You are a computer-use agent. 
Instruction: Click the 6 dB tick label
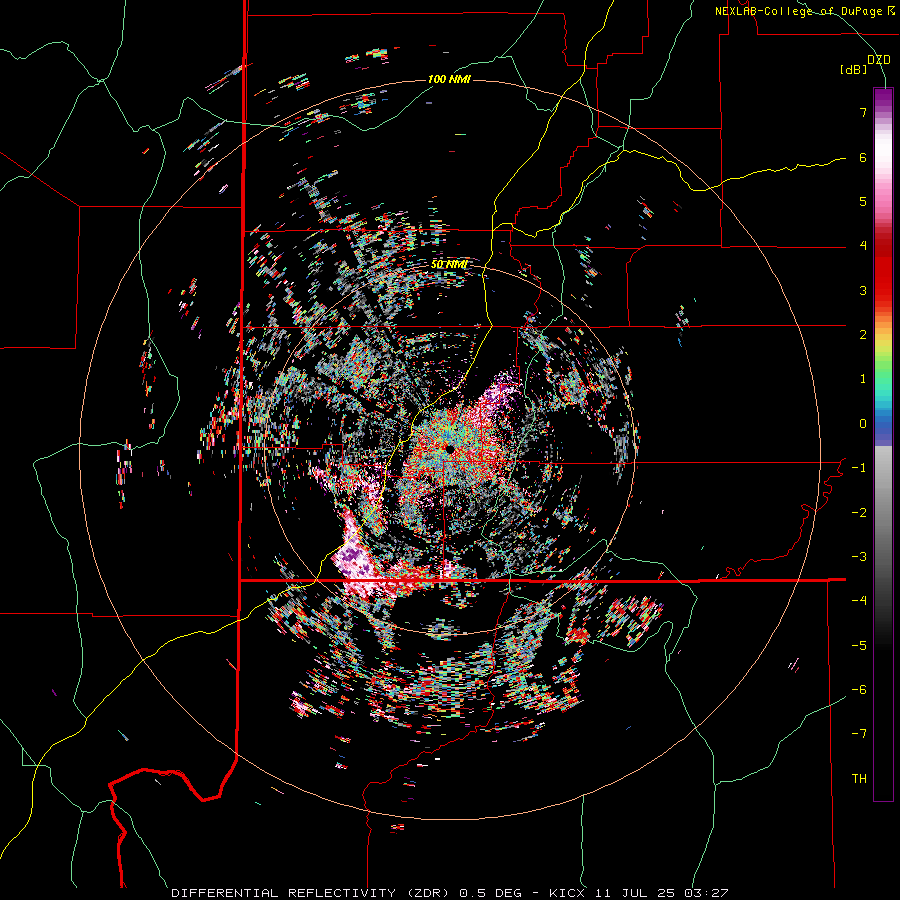click(863, 157)
